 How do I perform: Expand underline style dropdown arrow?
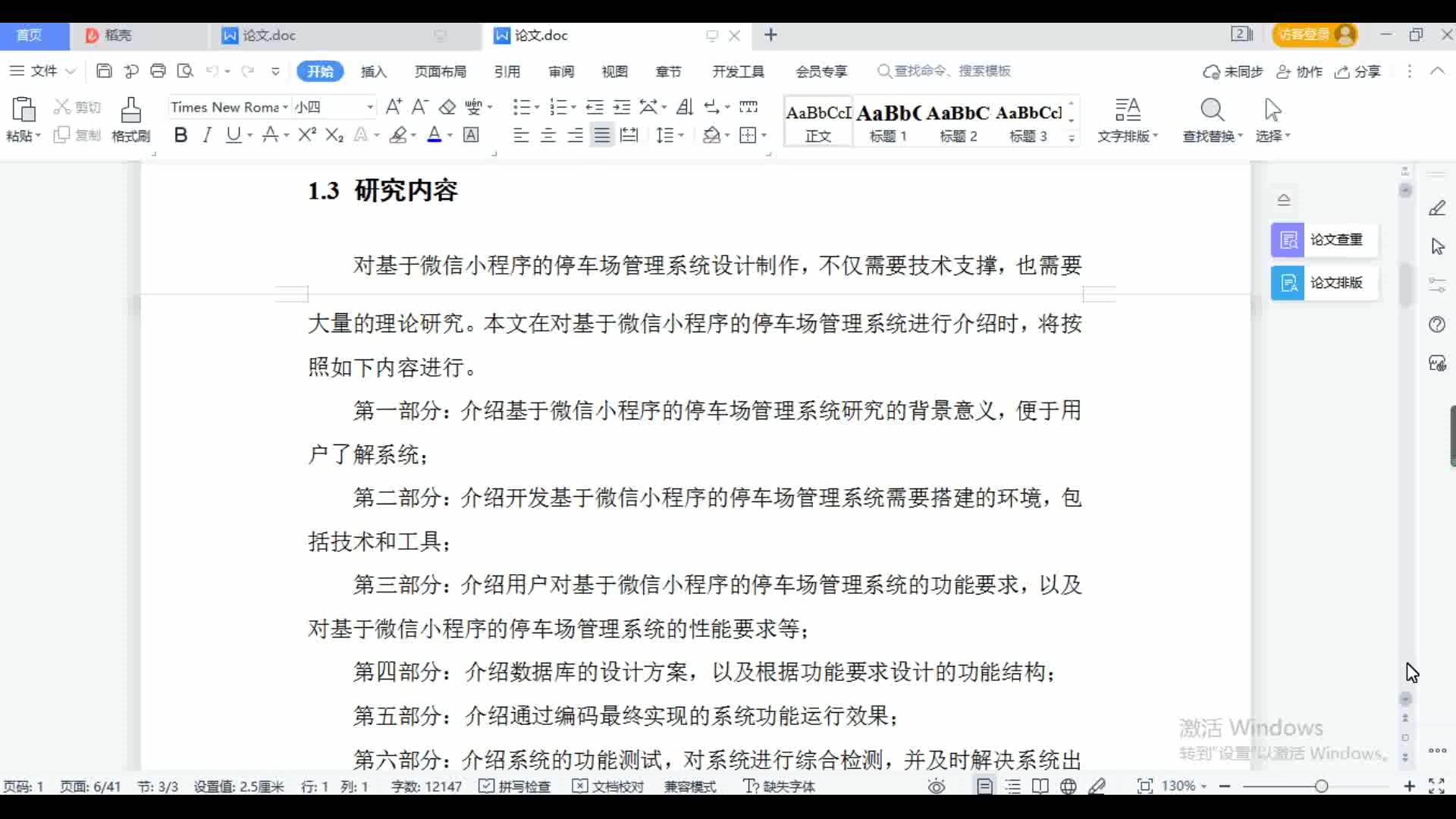point(249,136)
